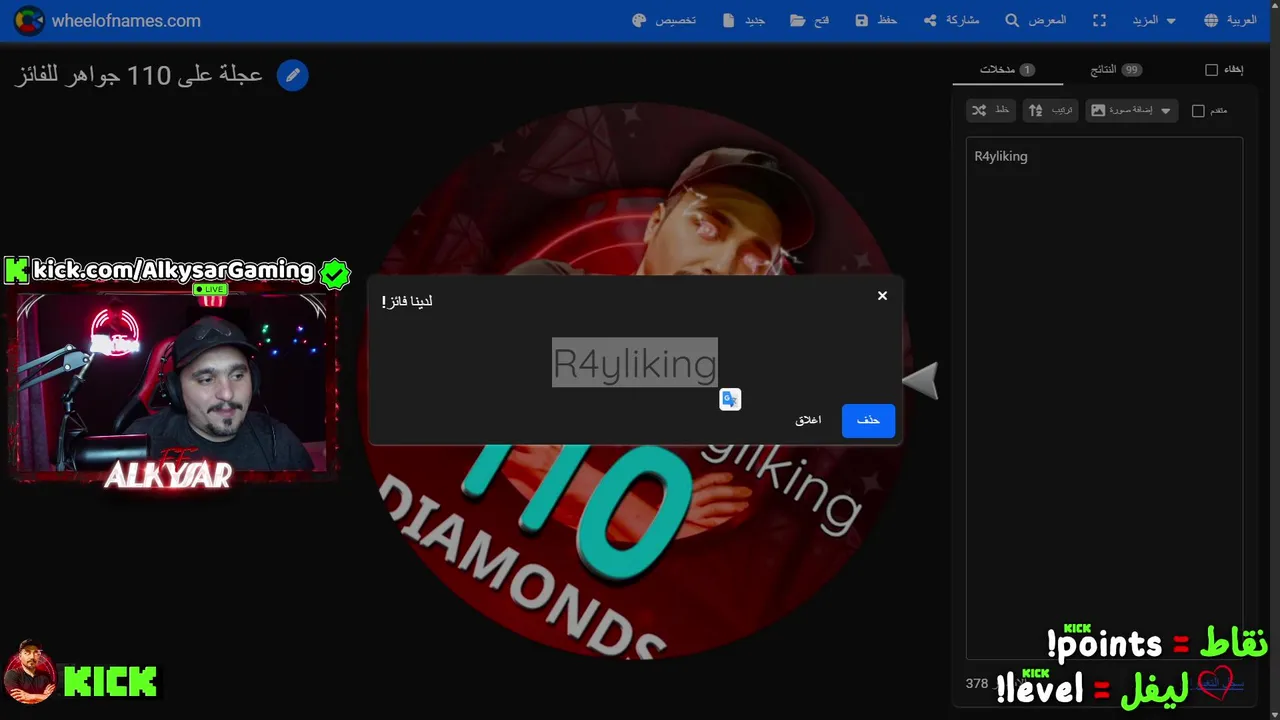
Task: Click the wheelofnames.com site name
Action: [x=126, y=20]
